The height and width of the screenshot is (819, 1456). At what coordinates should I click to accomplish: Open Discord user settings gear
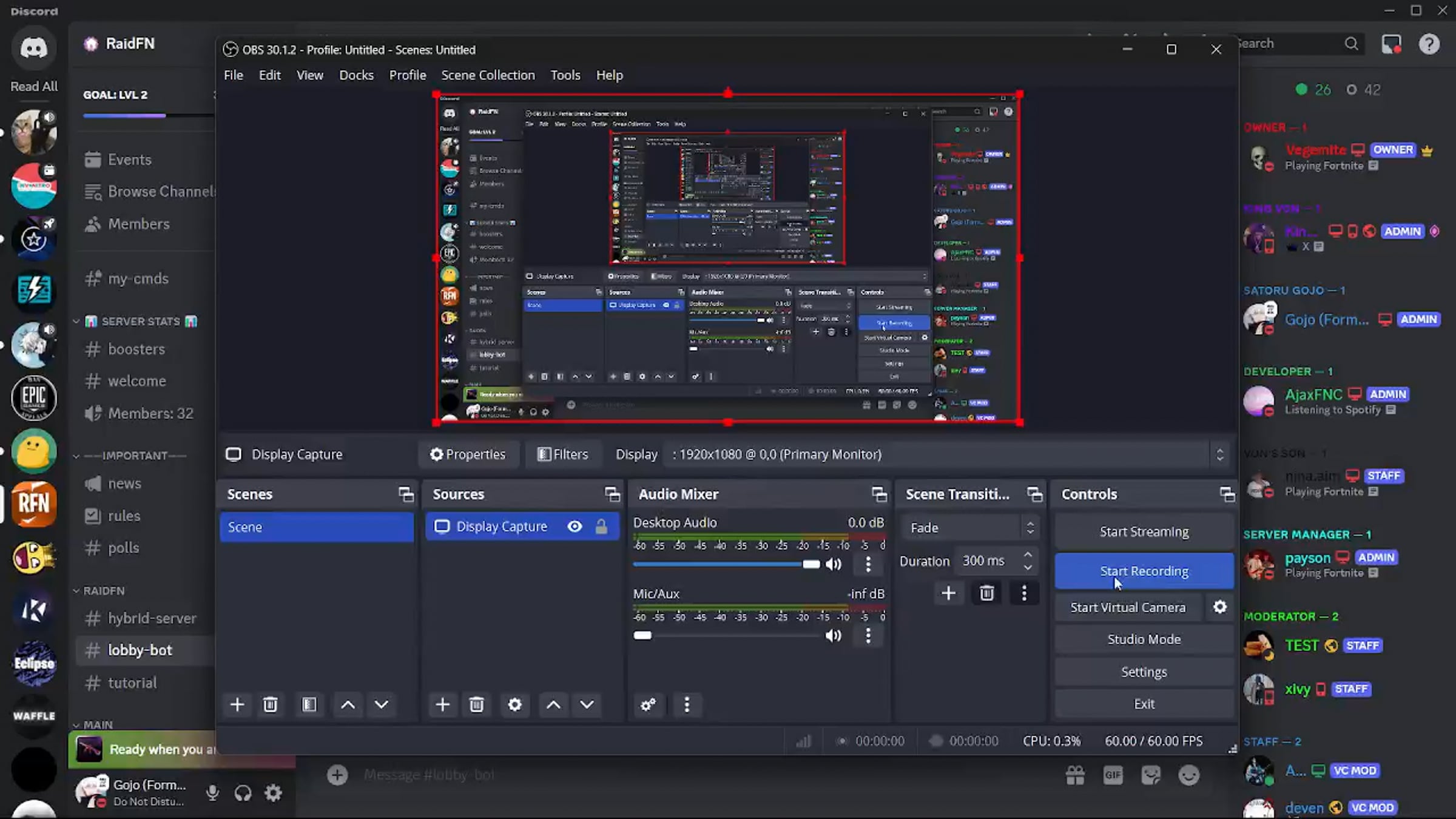(x=274, y=792)
